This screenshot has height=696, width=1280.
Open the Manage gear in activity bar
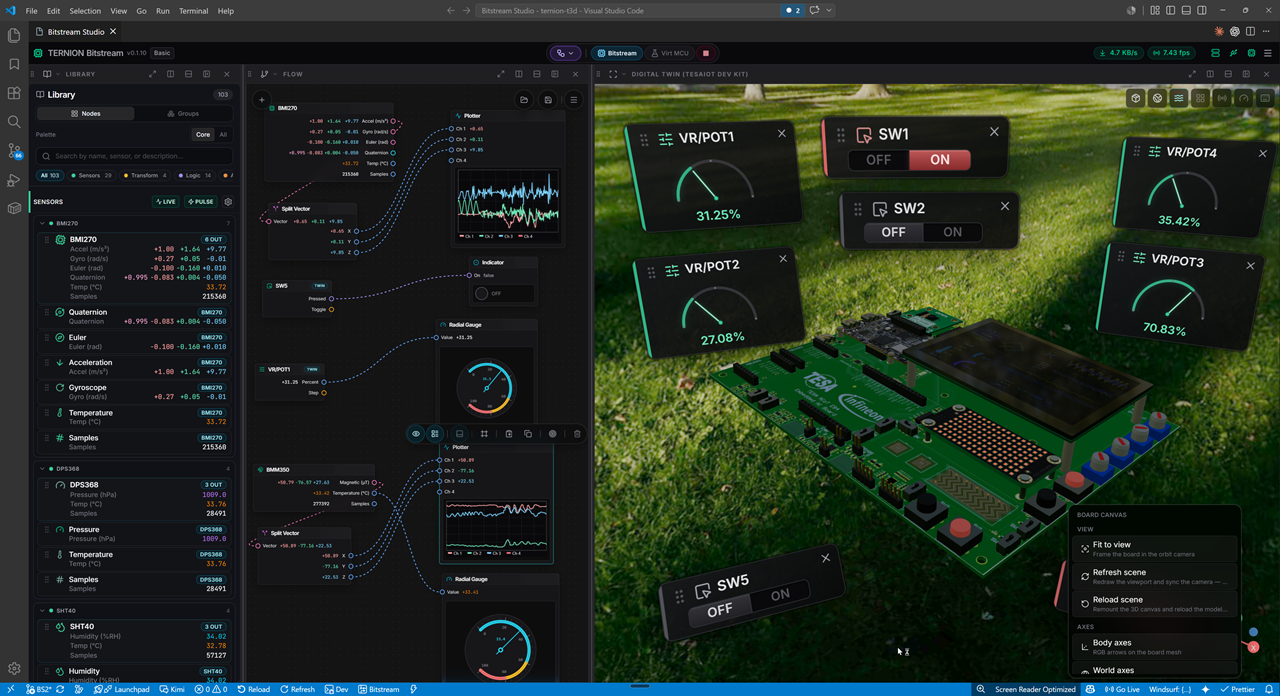click(14, 668)
